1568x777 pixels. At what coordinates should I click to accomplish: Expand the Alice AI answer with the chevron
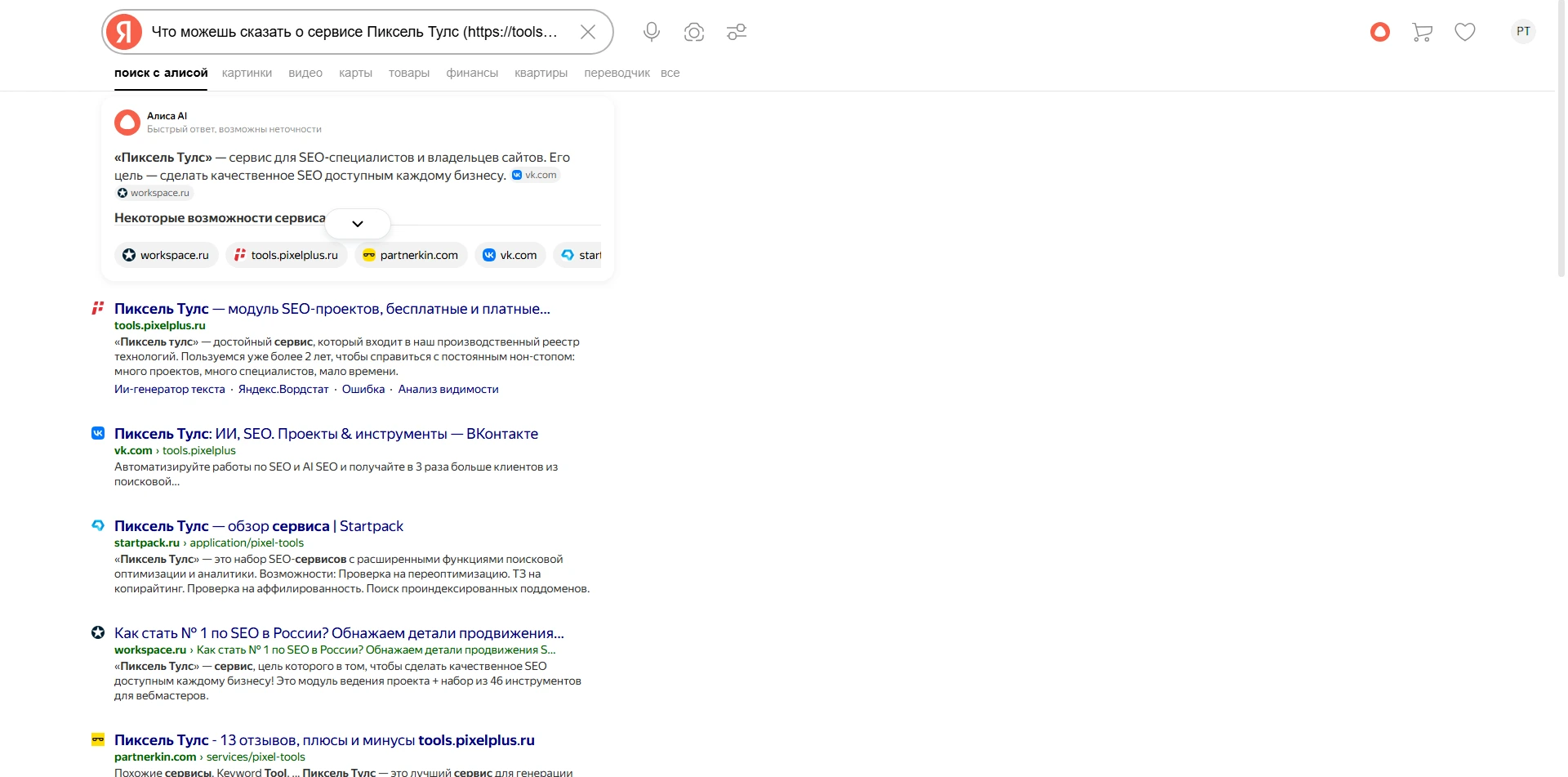(x=357, y=223)
